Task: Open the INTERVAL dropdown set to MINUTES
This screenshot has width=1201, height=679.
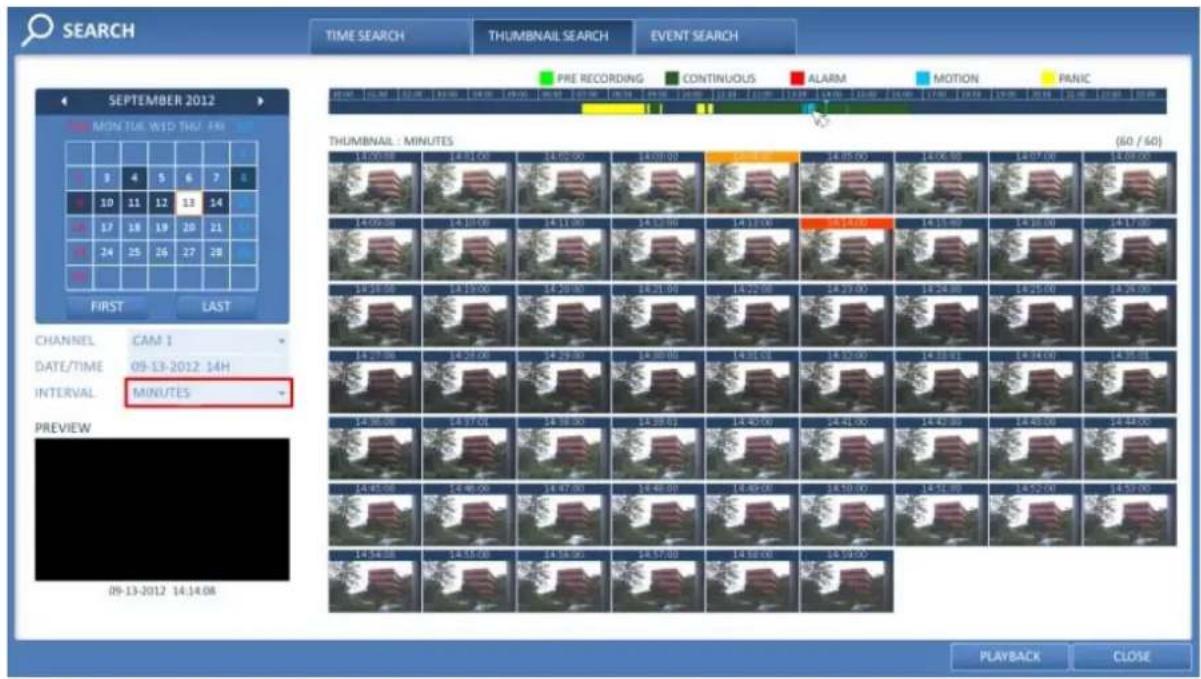Action: [x=208, y=393]
